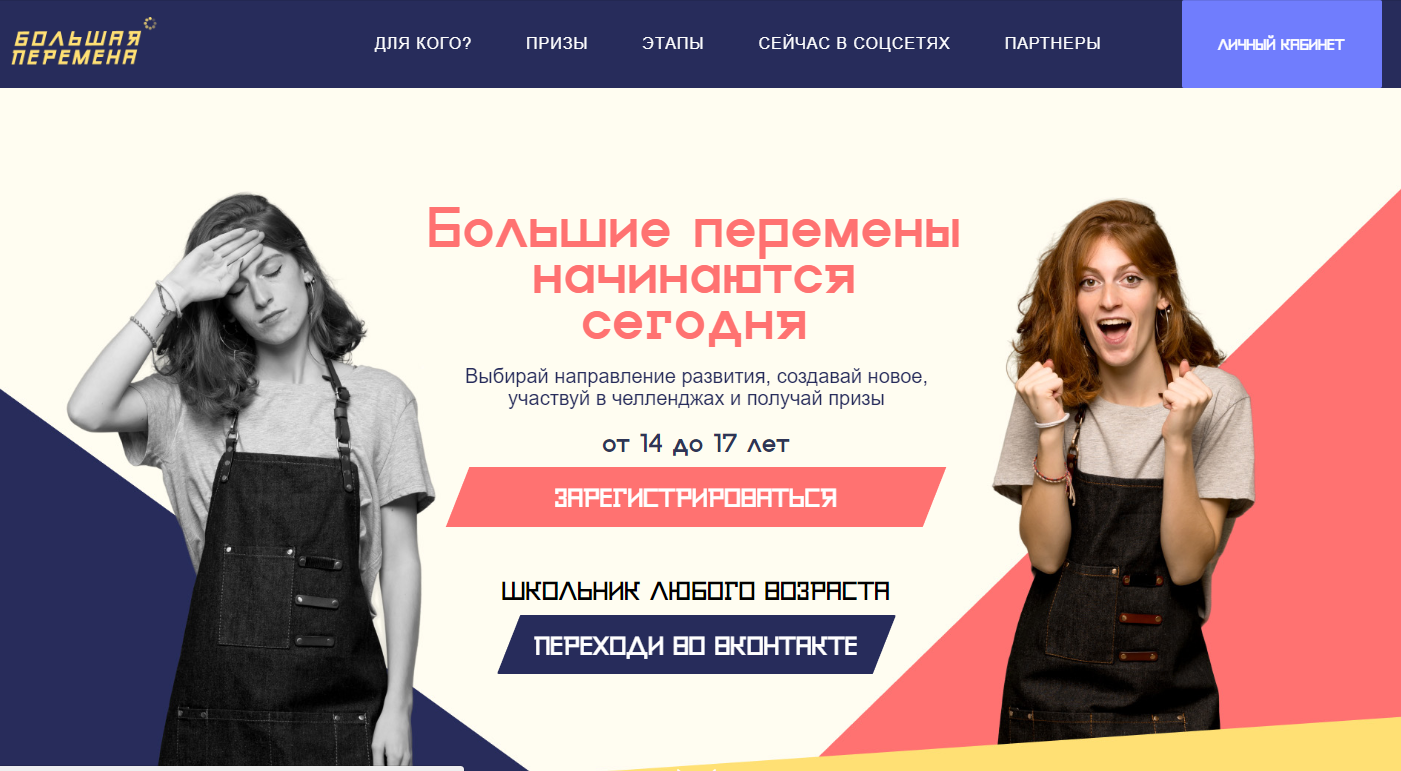Select Сейчас в соцсетях in navigation
This screenshot has height=771, width=1401.
pyautogui.click(x=854, y=44)
